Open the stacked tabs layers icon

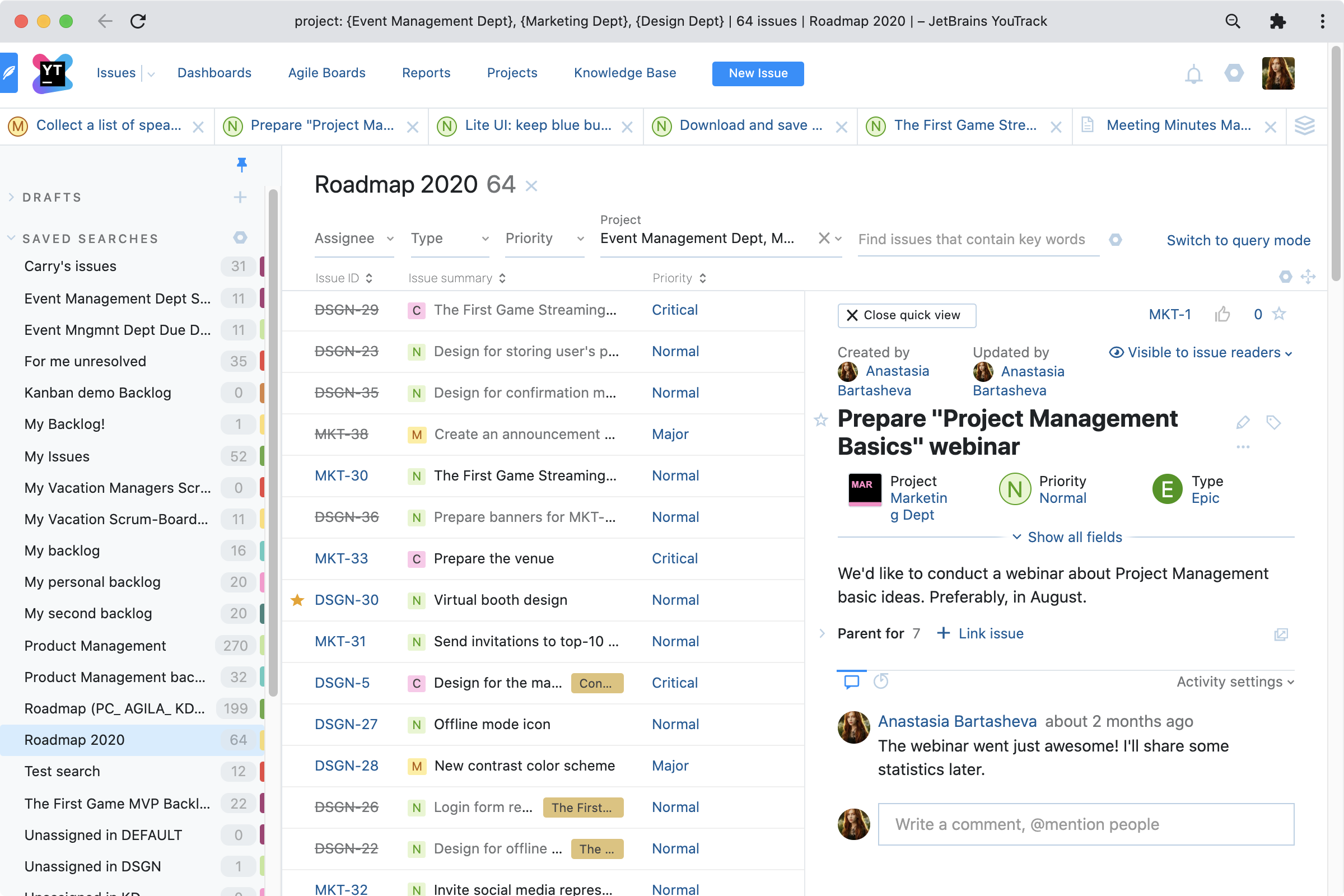point(1305,125)
